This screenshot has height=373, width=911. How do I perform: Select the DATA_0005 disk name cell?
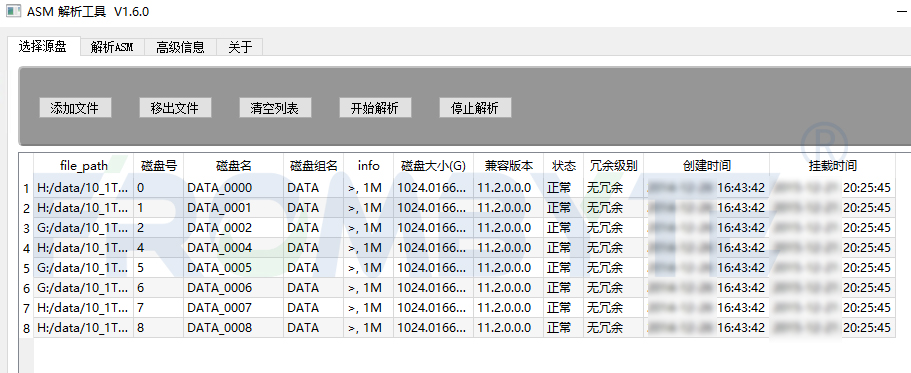click(234, 268)
